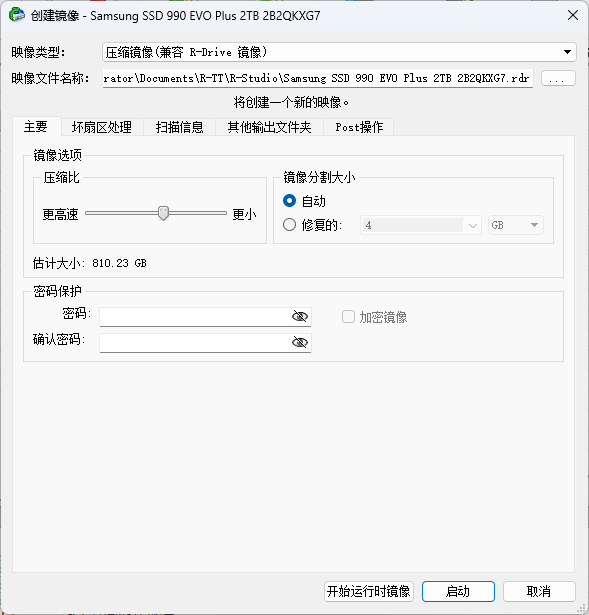589x615 pixels.
Task: Switch to the 坏扇区处理 tab
Action: point(102,127)
